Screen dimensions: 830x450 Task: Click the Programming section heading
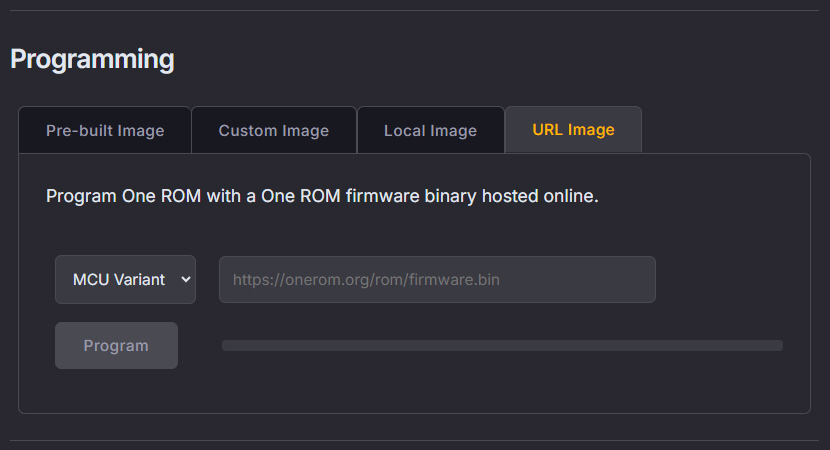tap(92, 59)
